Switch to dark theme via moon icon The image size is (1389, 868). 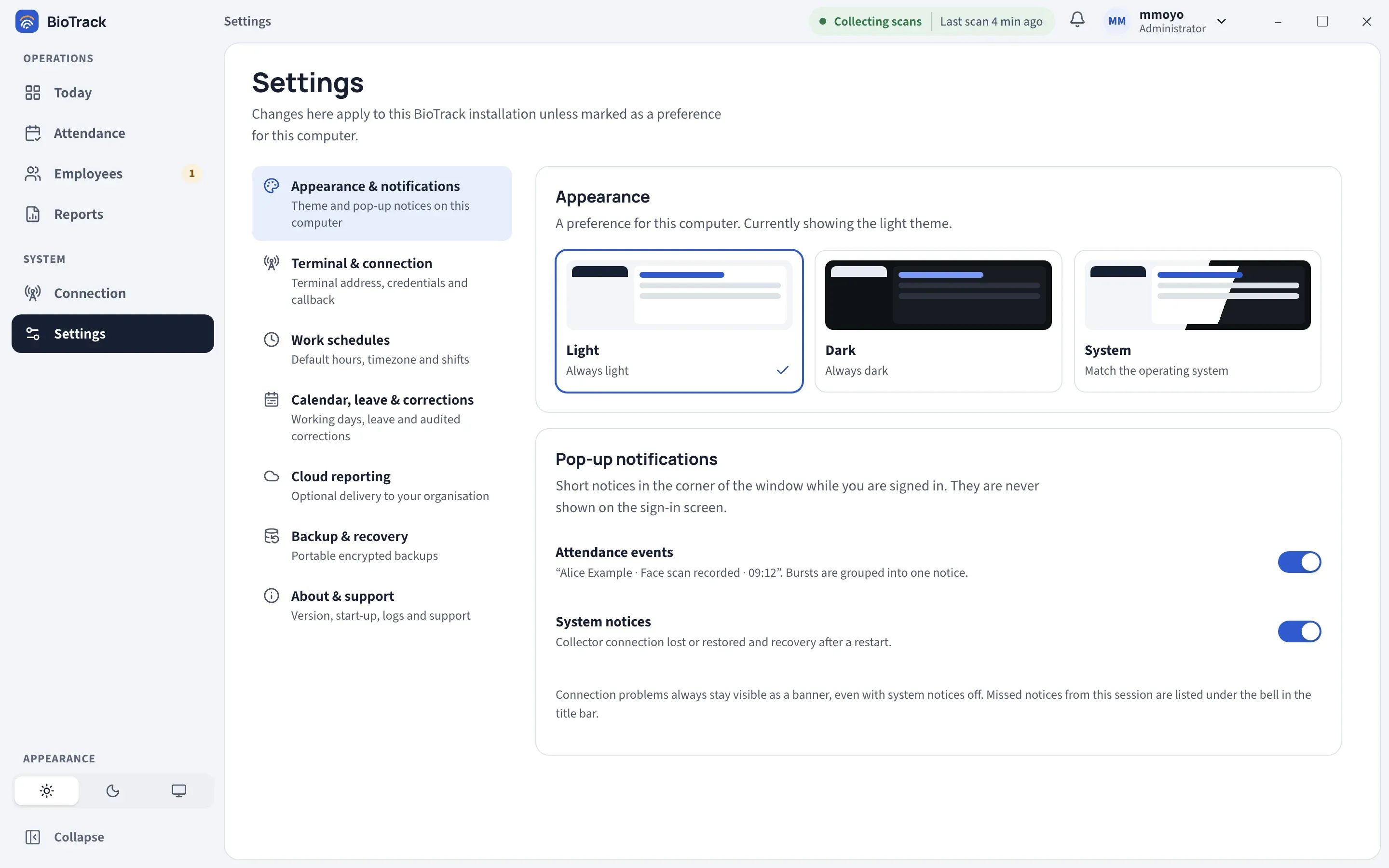point(112,790)
